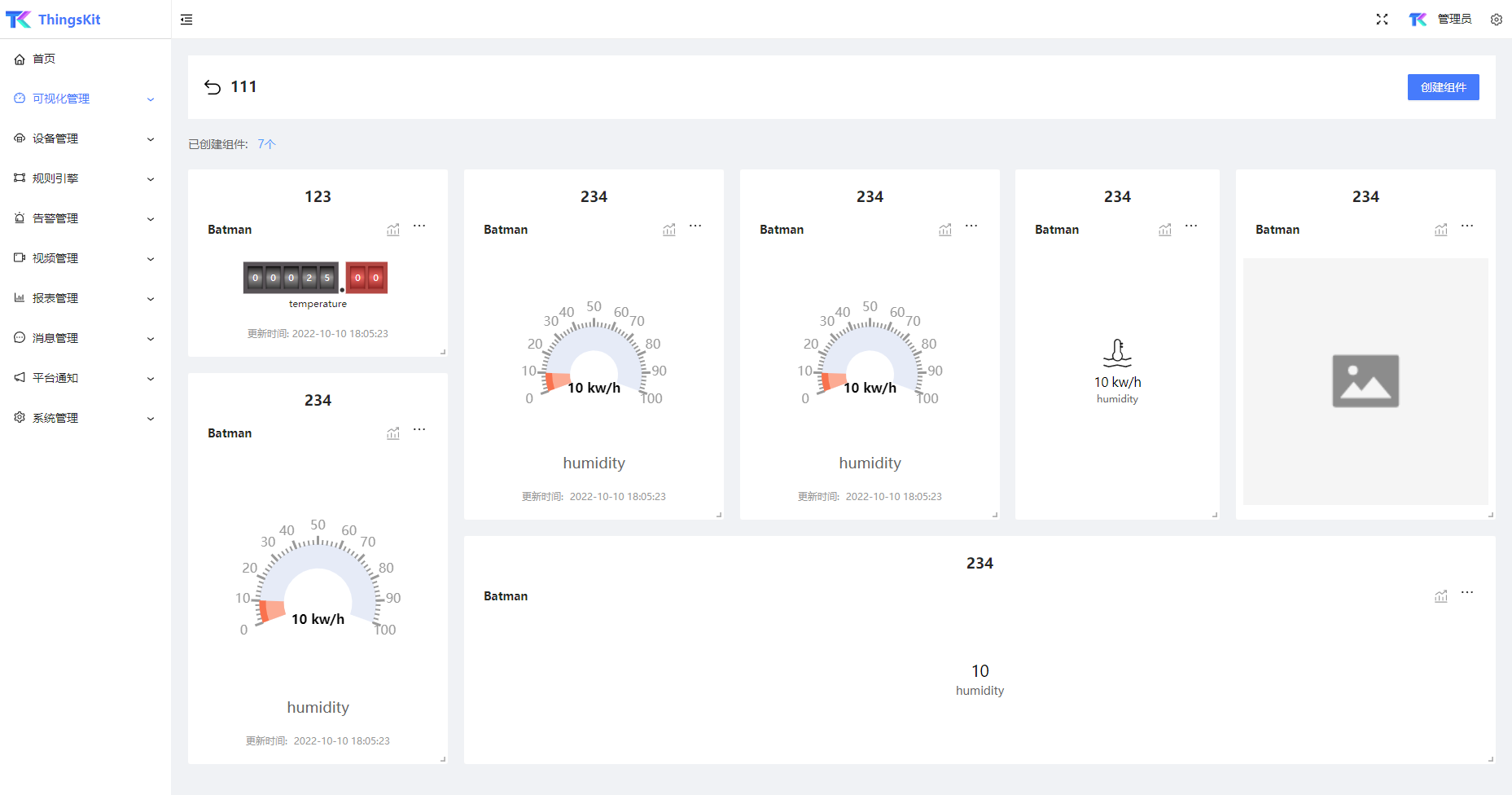Click the ThingsKit logo
This screenshot has height=795, width=1512.
[54, 19]
